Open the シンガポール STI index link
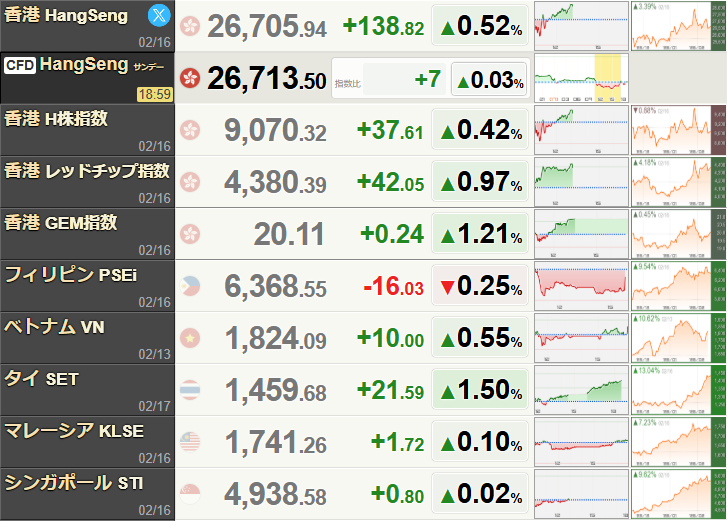The image size is (727, 521). click(74, 483)
